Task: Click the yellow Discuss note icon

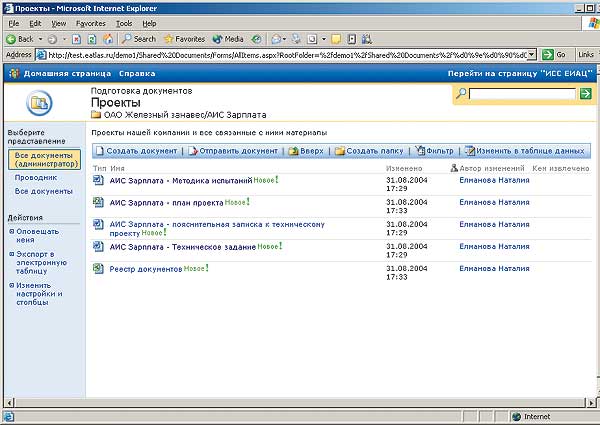Action: point(336,39)
